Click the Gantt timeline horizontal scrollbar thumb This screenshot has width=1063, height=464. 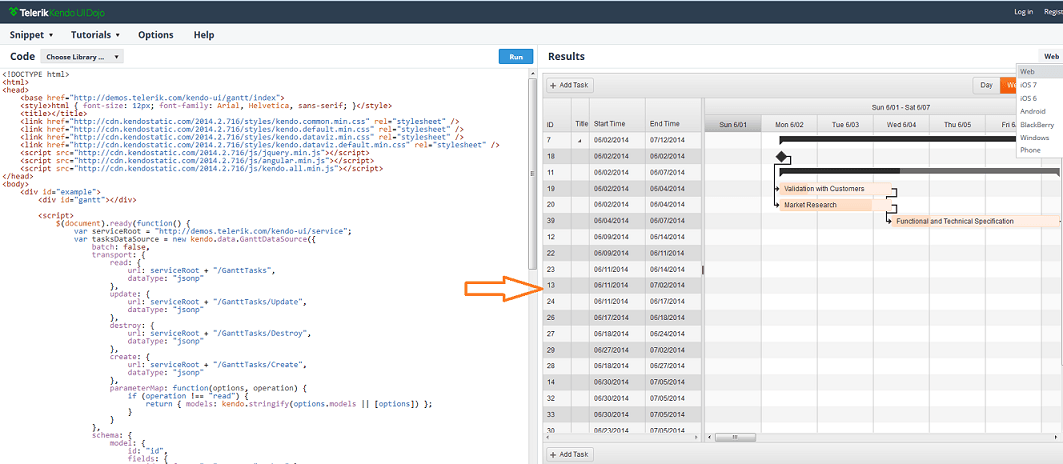(x=735, y=438)
